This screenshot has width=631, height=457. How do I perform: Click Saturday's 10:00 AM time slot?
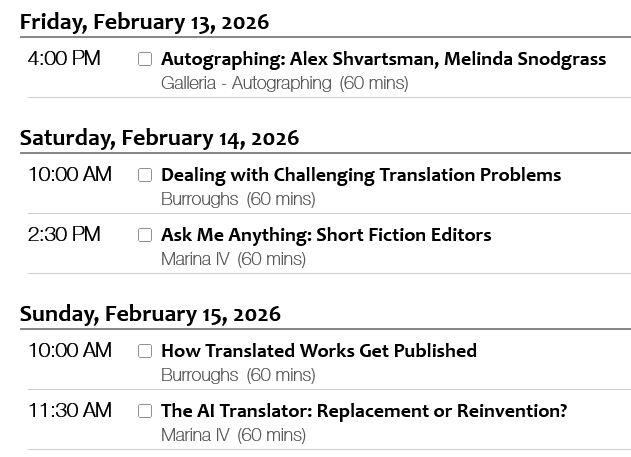click(x=69, y=175)
